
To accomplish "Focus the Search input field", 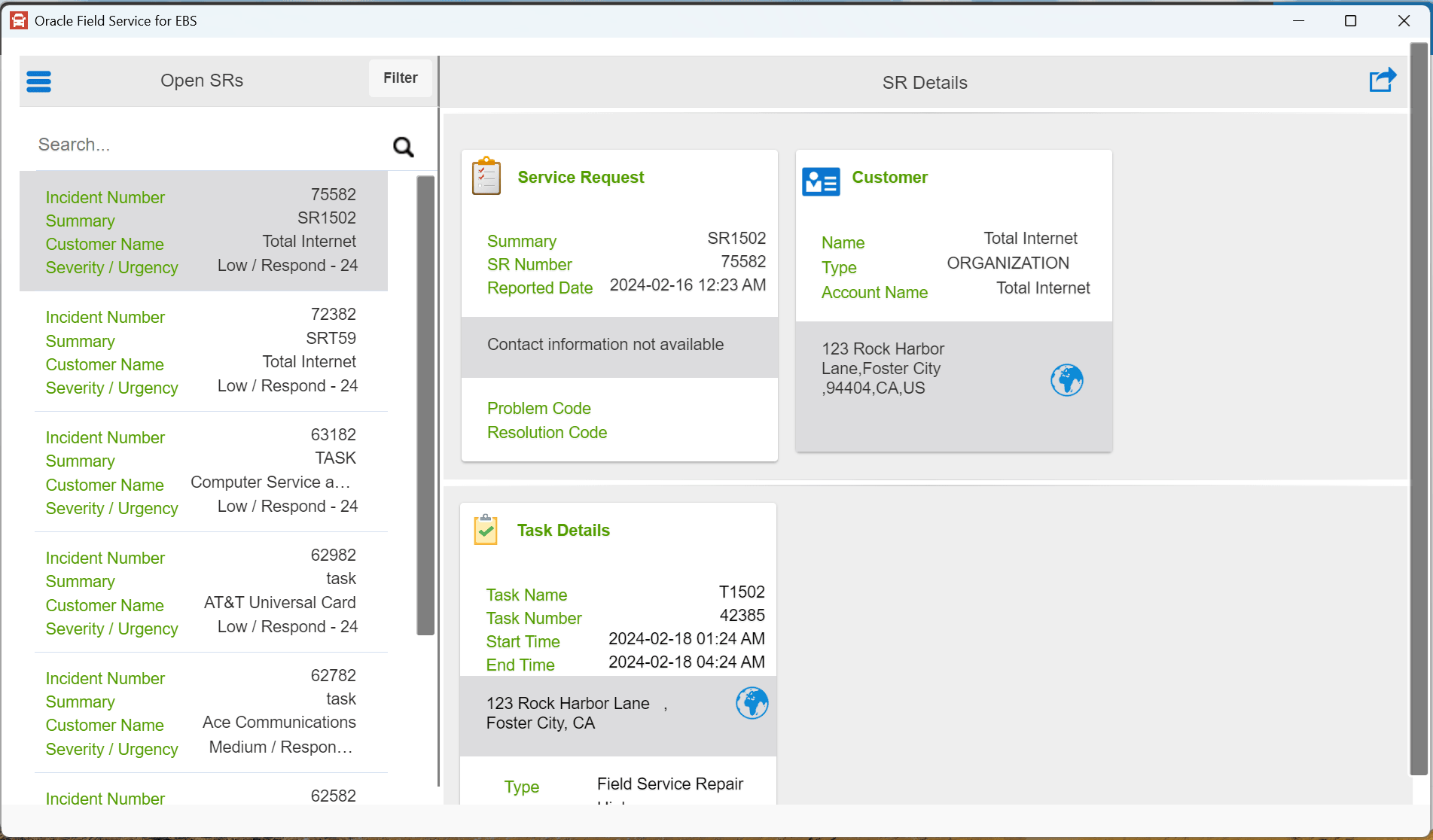I will point(211,145).
